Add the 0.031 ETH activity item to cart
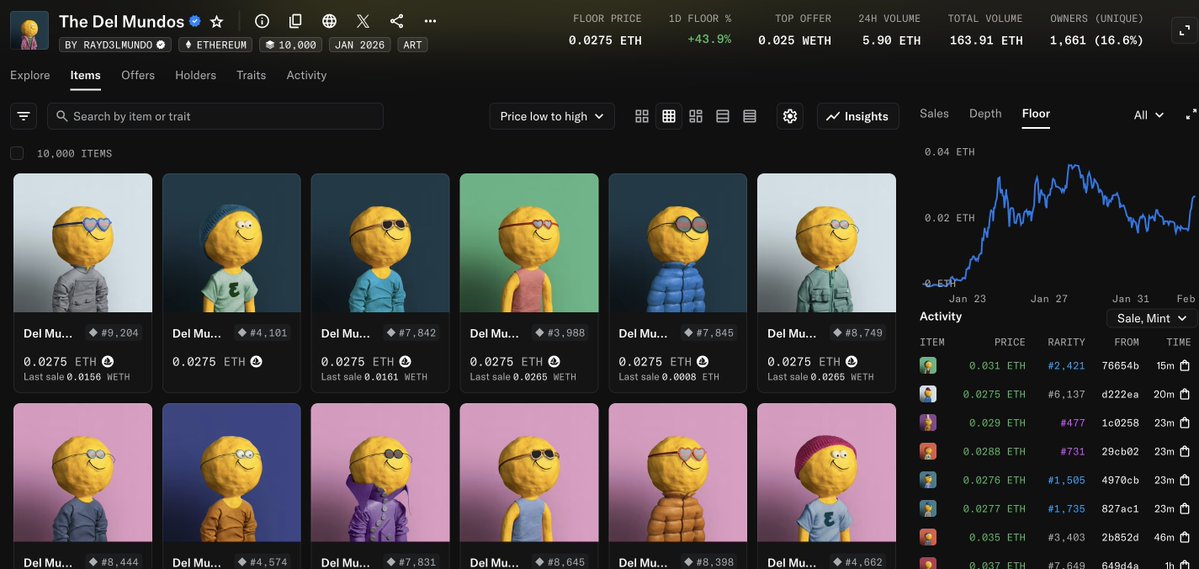Image resolution: width=1199 pixels, height=569 pixels. [1184, 366]
